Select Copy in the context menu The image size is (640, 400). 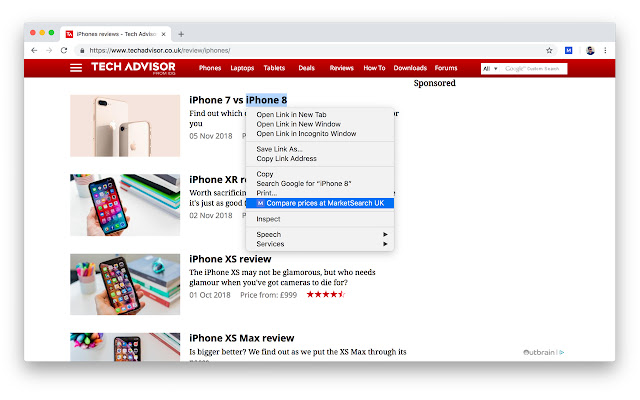[x=320, y=174]
